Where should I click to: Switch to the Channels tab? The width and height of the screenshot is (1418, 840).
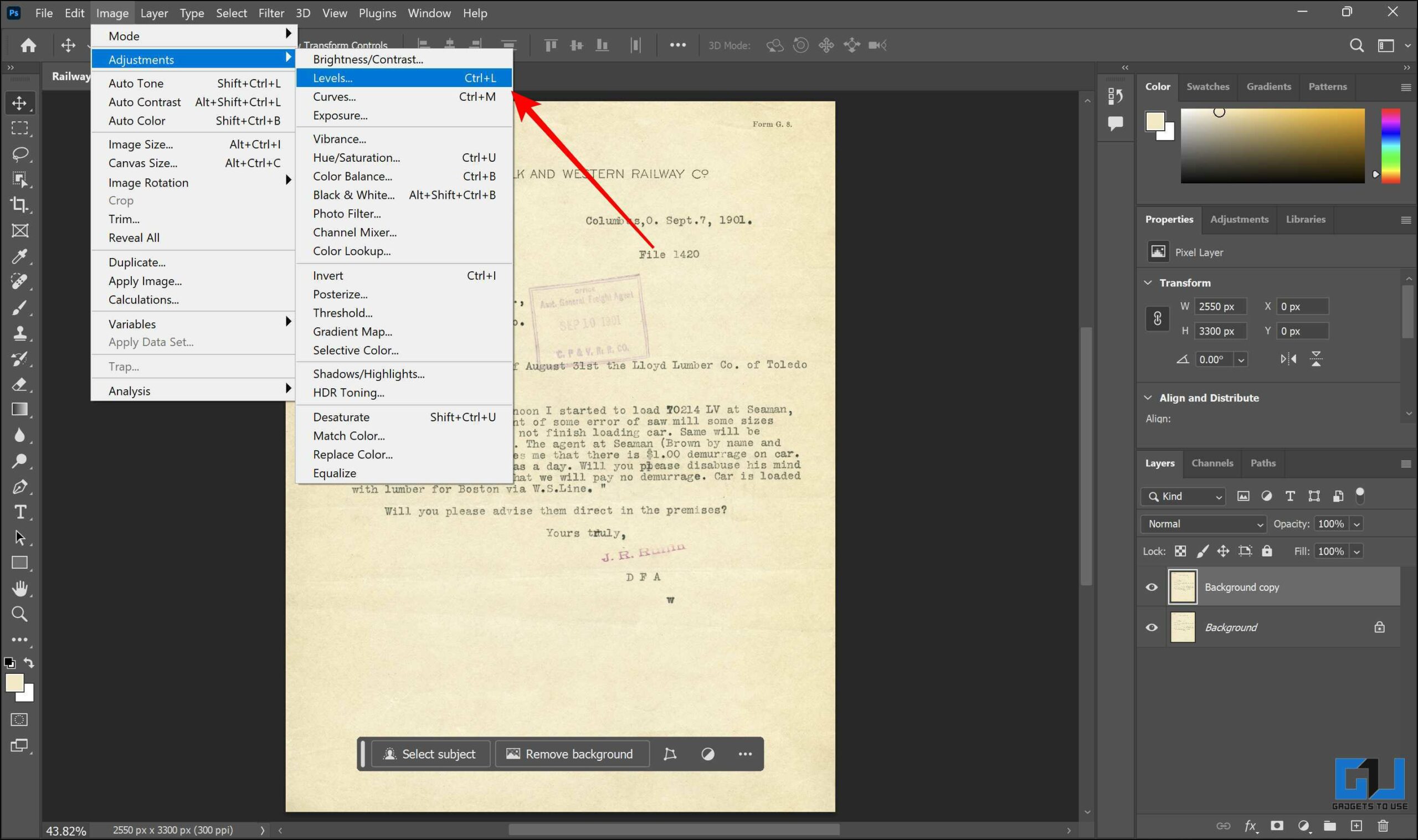pos(1212,463)
